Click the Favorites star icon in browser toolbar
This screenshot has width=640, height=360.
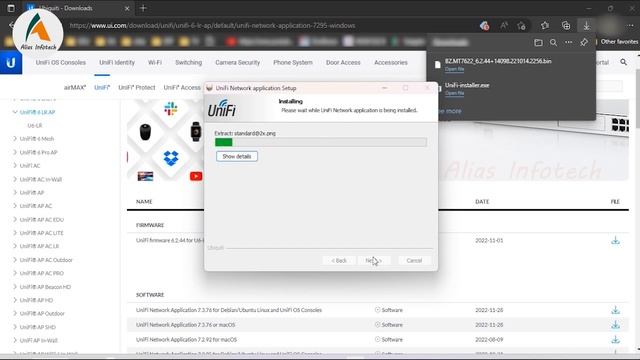click(544, 26)
